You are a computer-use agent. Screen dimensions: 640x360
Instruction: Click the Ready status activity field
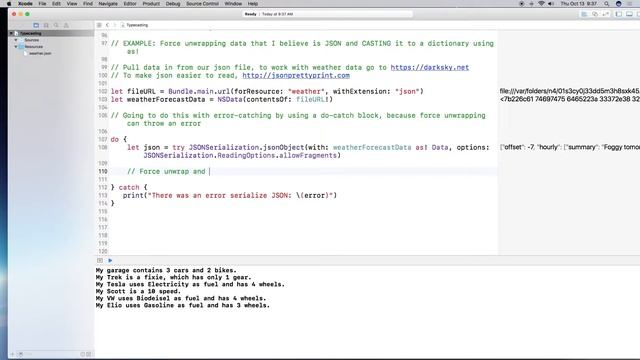pos(327,14)
